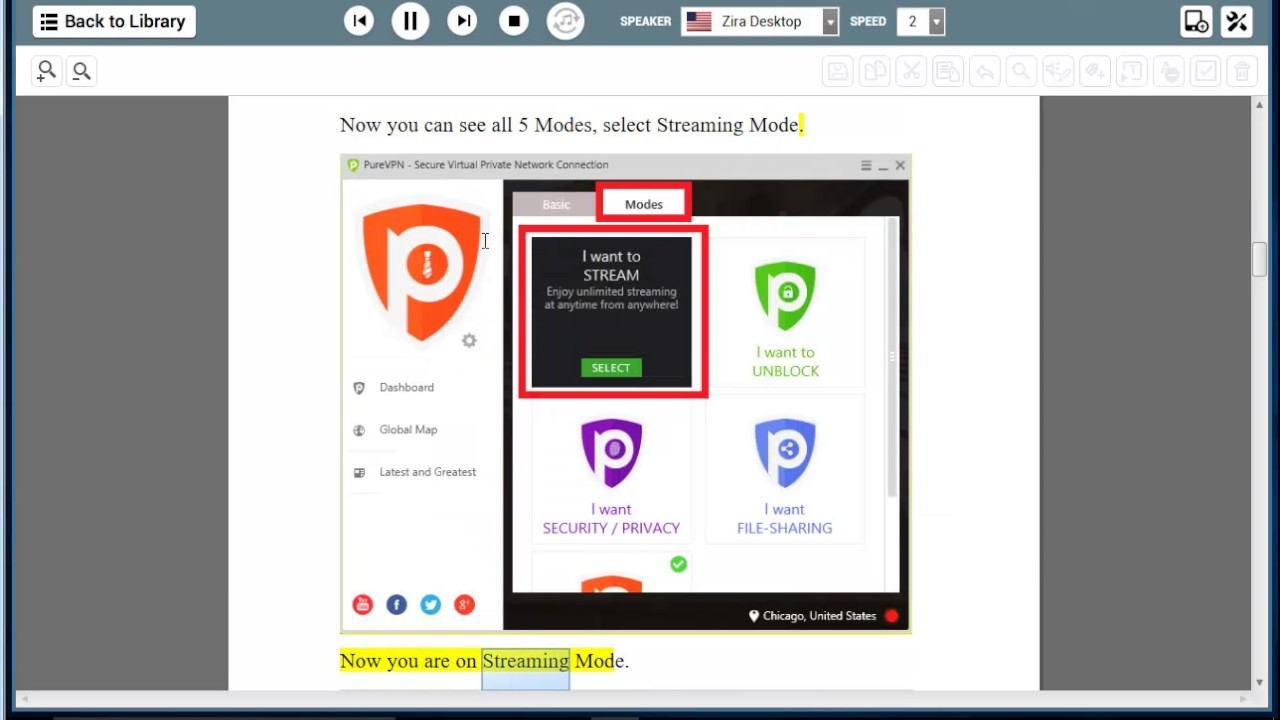Image resolution: width=1280 pixels, height=720 pixels.
Task: Click the YouTube icon in PureVPN image
Action: coord(363,605)
